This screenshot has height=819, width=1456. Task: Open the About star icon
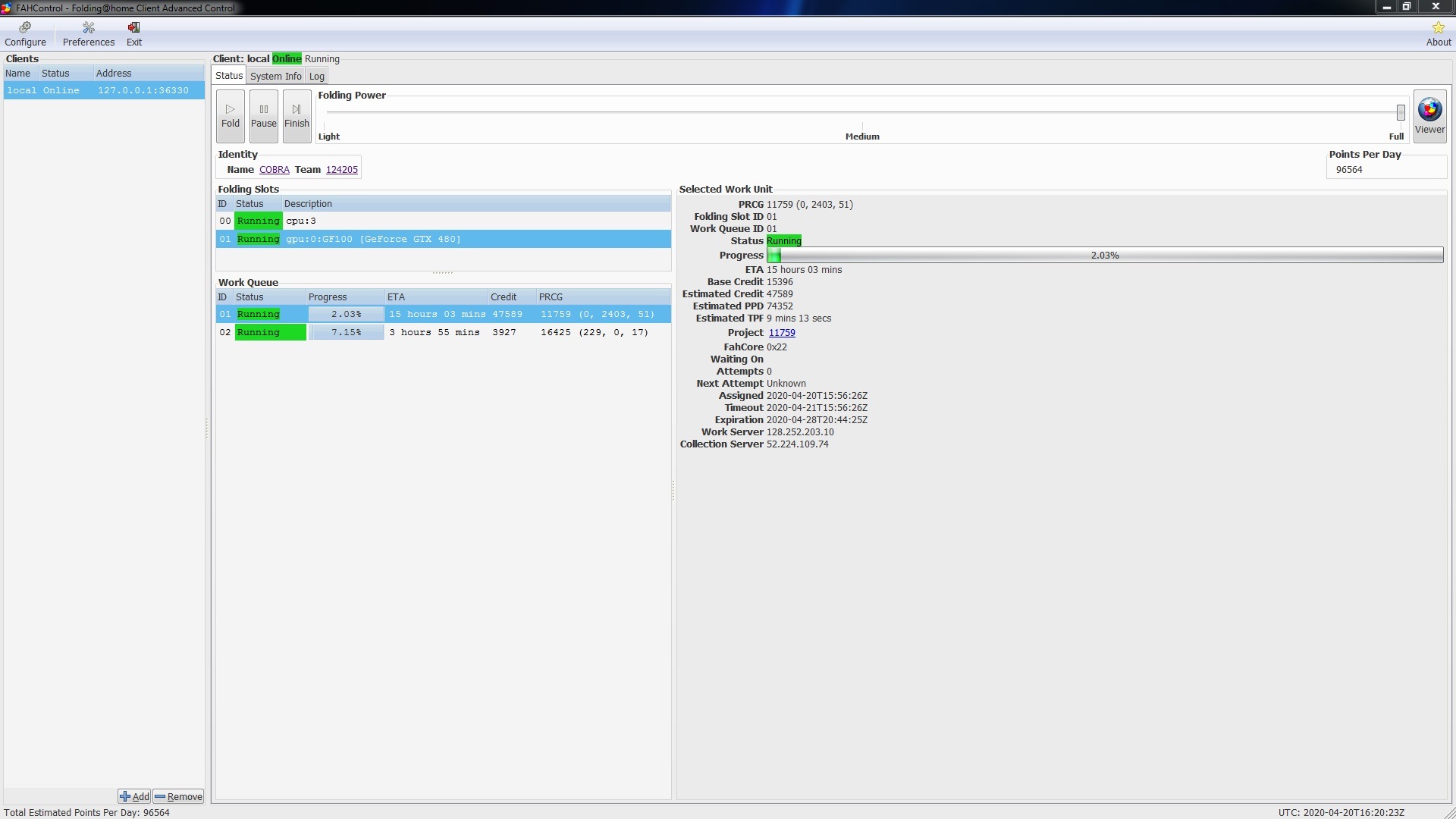(1438, 34)
